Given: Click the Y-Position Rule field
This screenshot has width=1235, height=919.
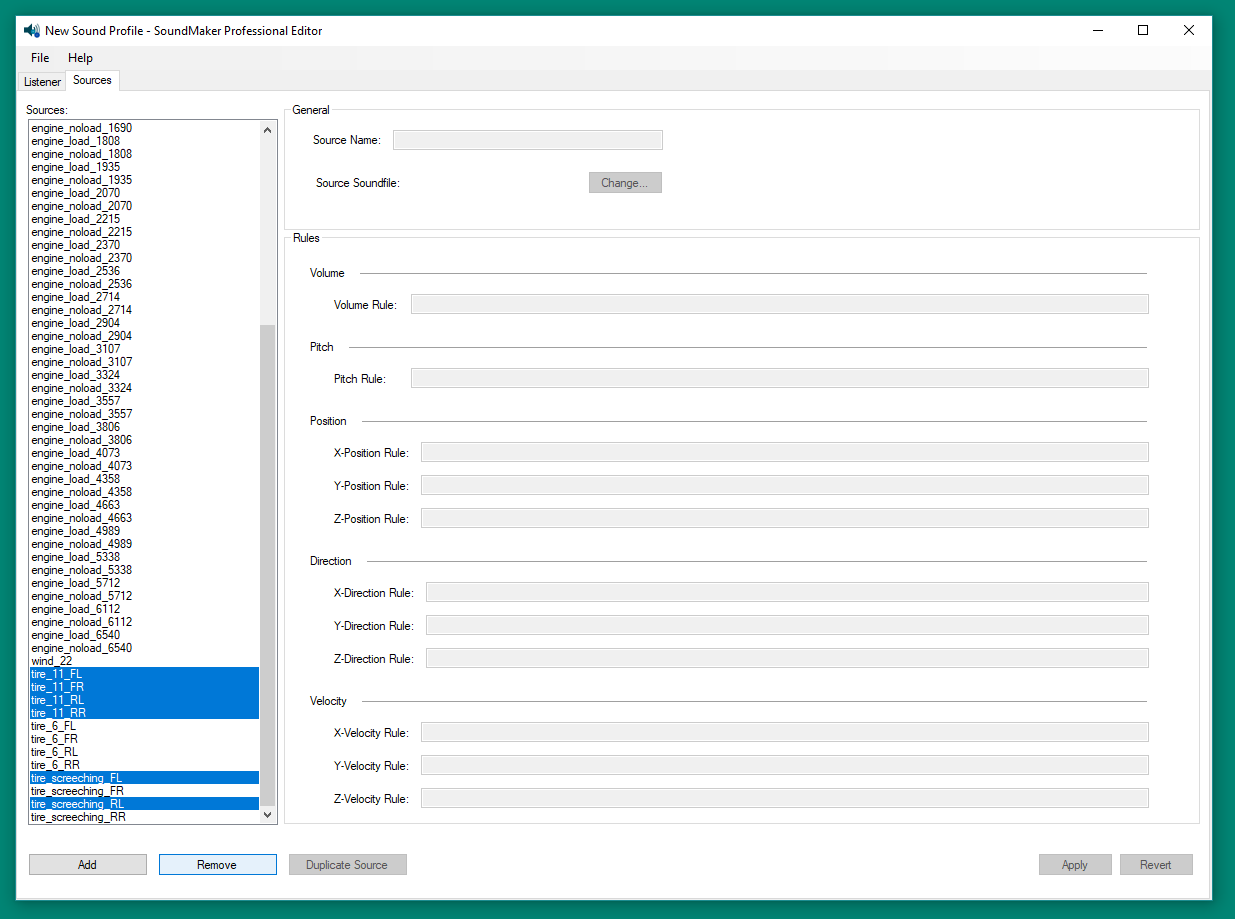Looking at the screenshot, I should tap(785, 485).
